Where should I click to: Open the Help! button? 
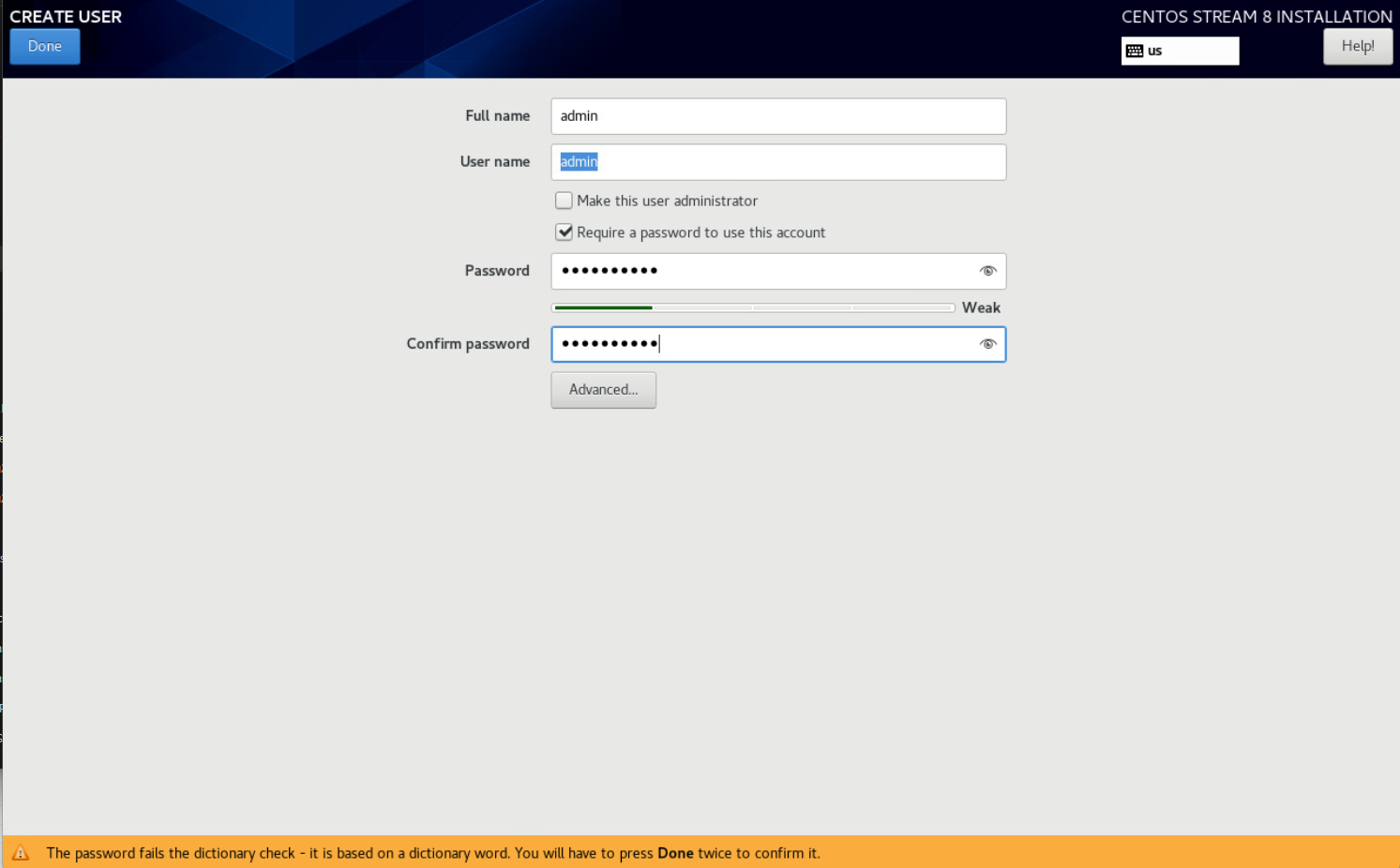point(1358,47)
